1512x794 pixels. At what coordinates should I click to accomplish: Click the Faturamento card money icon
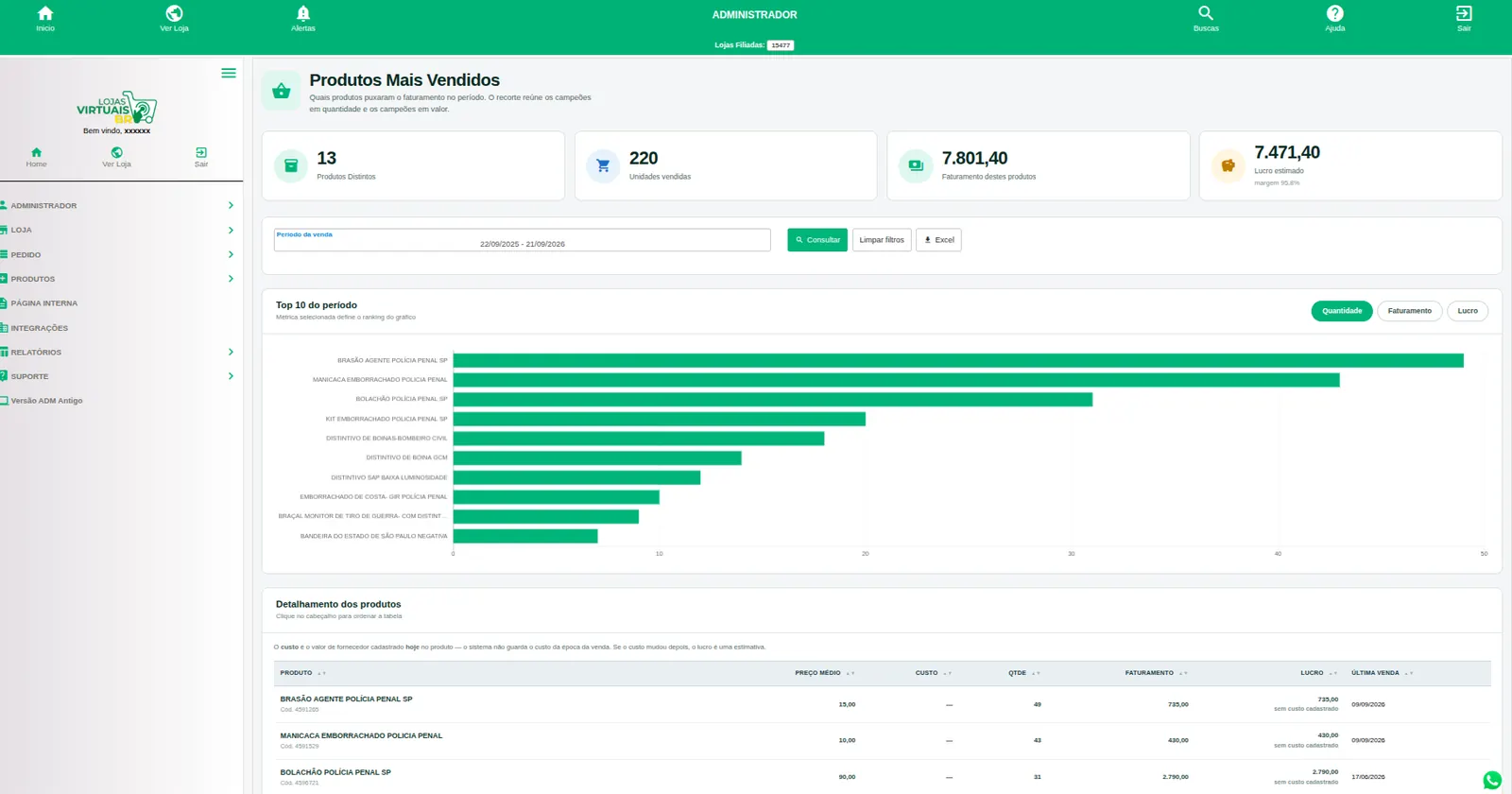click(916, 165)
